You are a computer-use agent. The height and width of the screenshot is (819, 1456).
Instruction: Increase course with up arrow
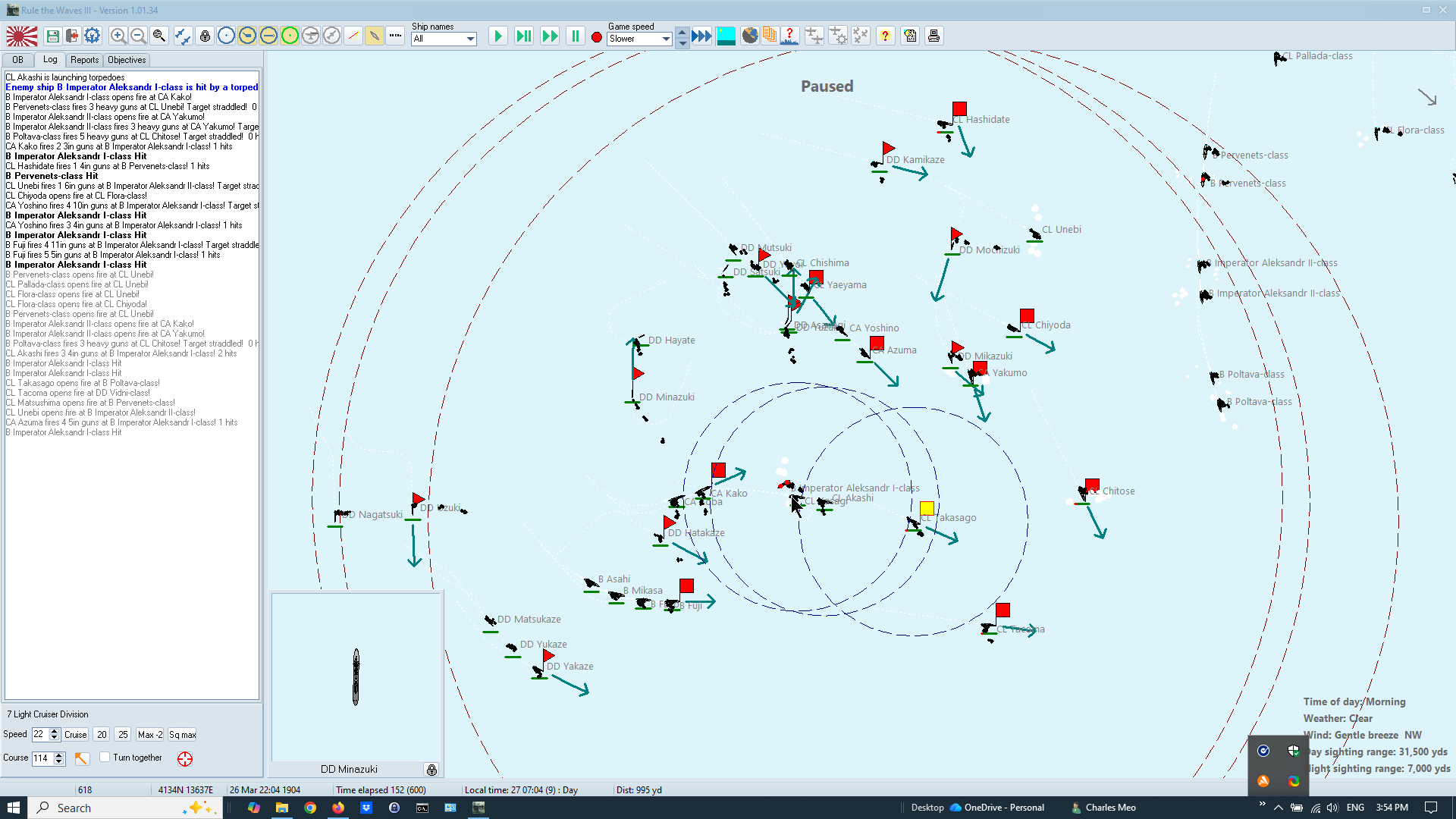click(60, 755)
